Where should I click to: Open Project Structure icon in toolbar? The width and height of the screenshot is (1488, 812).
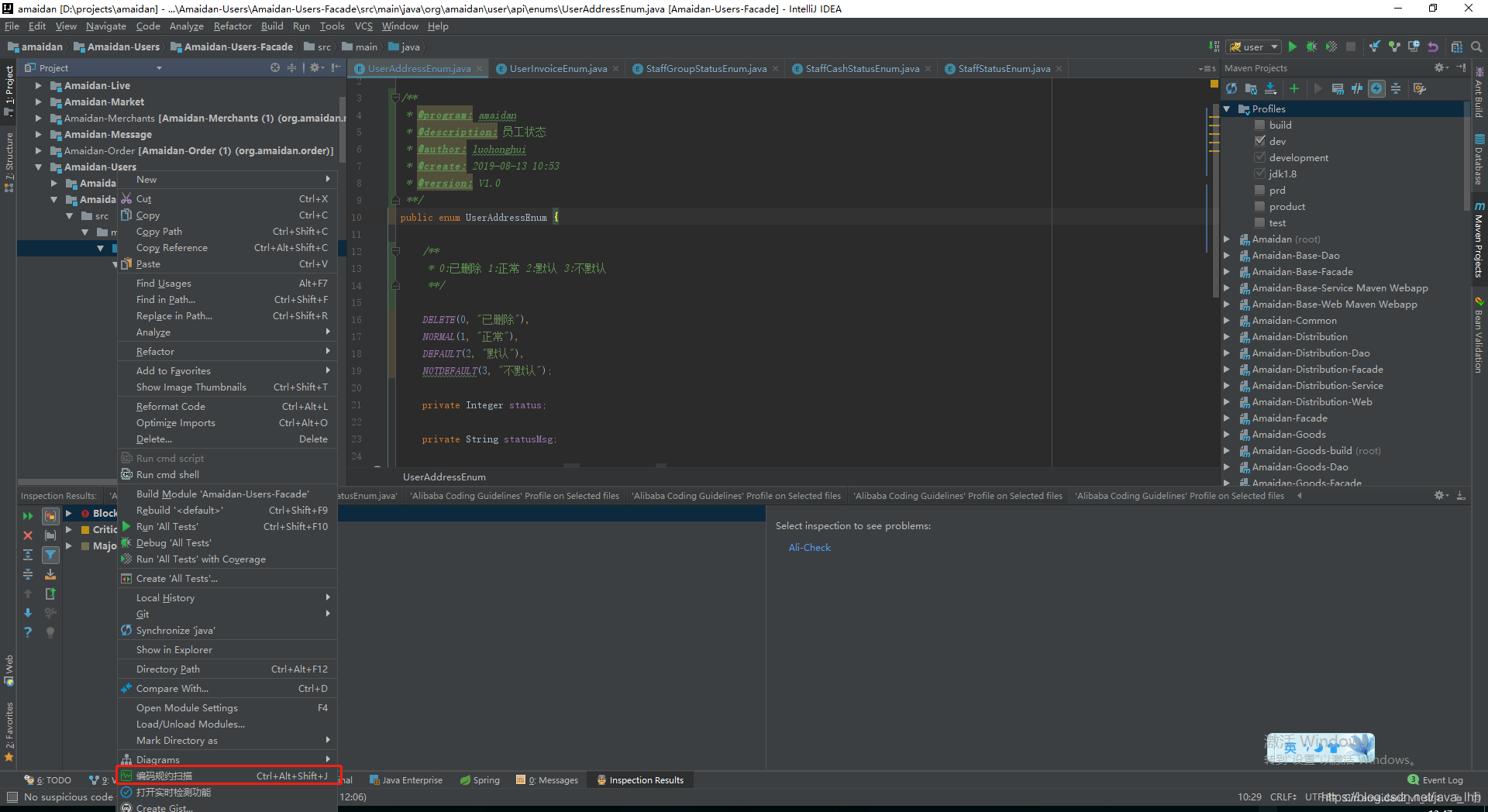(x=1457, y=46)
